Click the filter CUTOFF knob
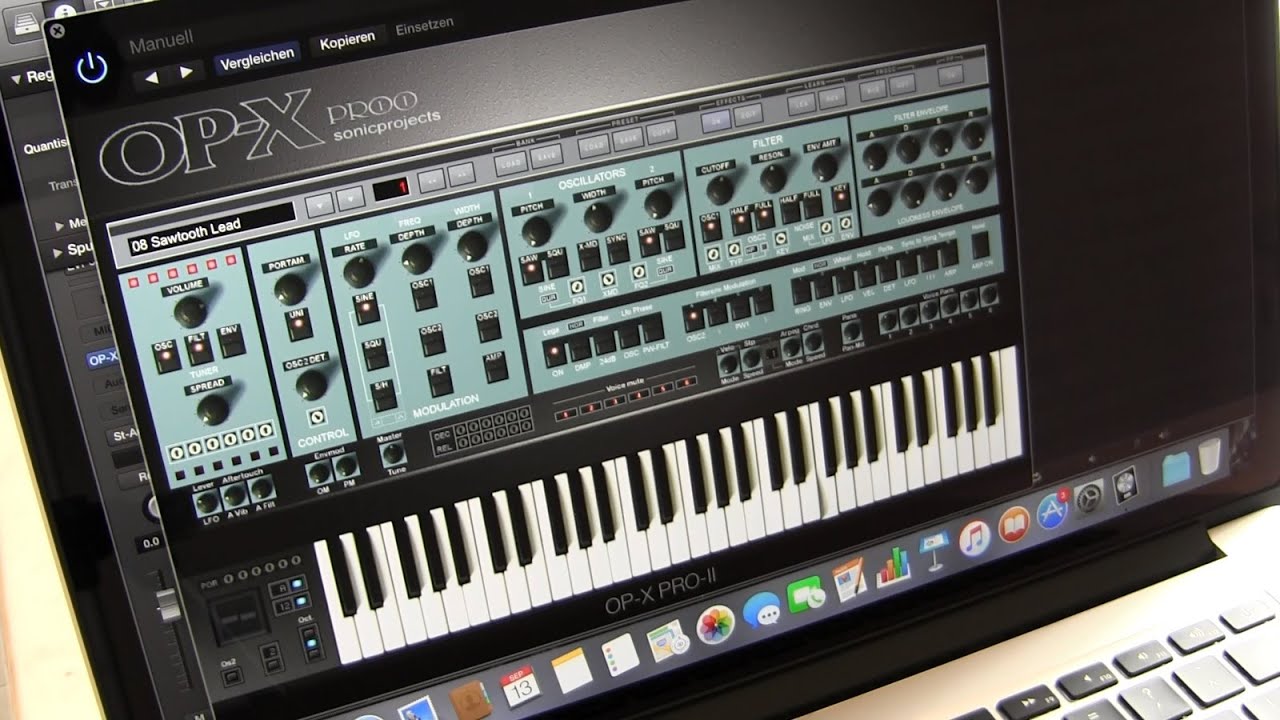 tap(720, 190)
